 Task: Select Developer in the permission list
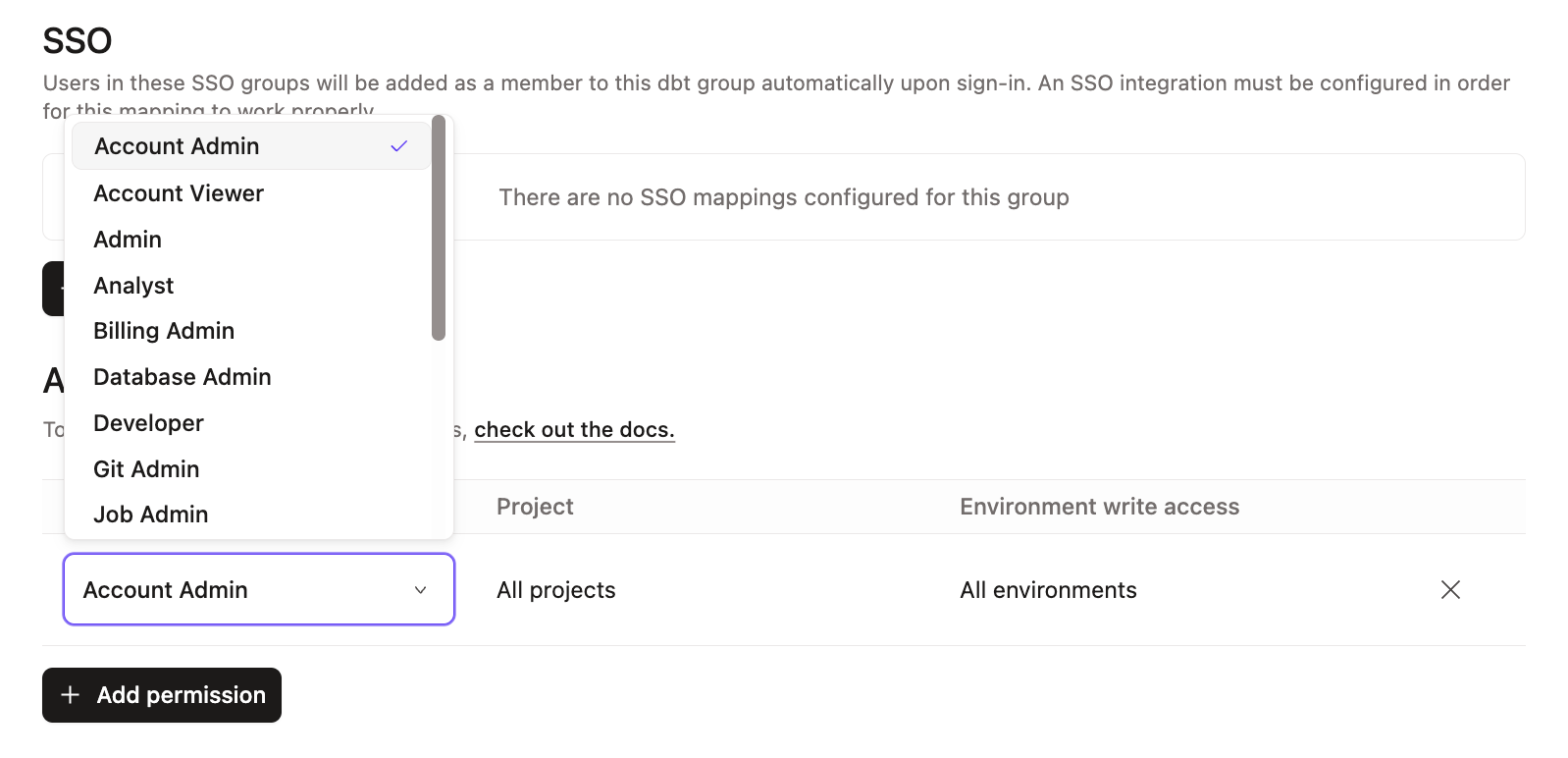coord(148,422)
